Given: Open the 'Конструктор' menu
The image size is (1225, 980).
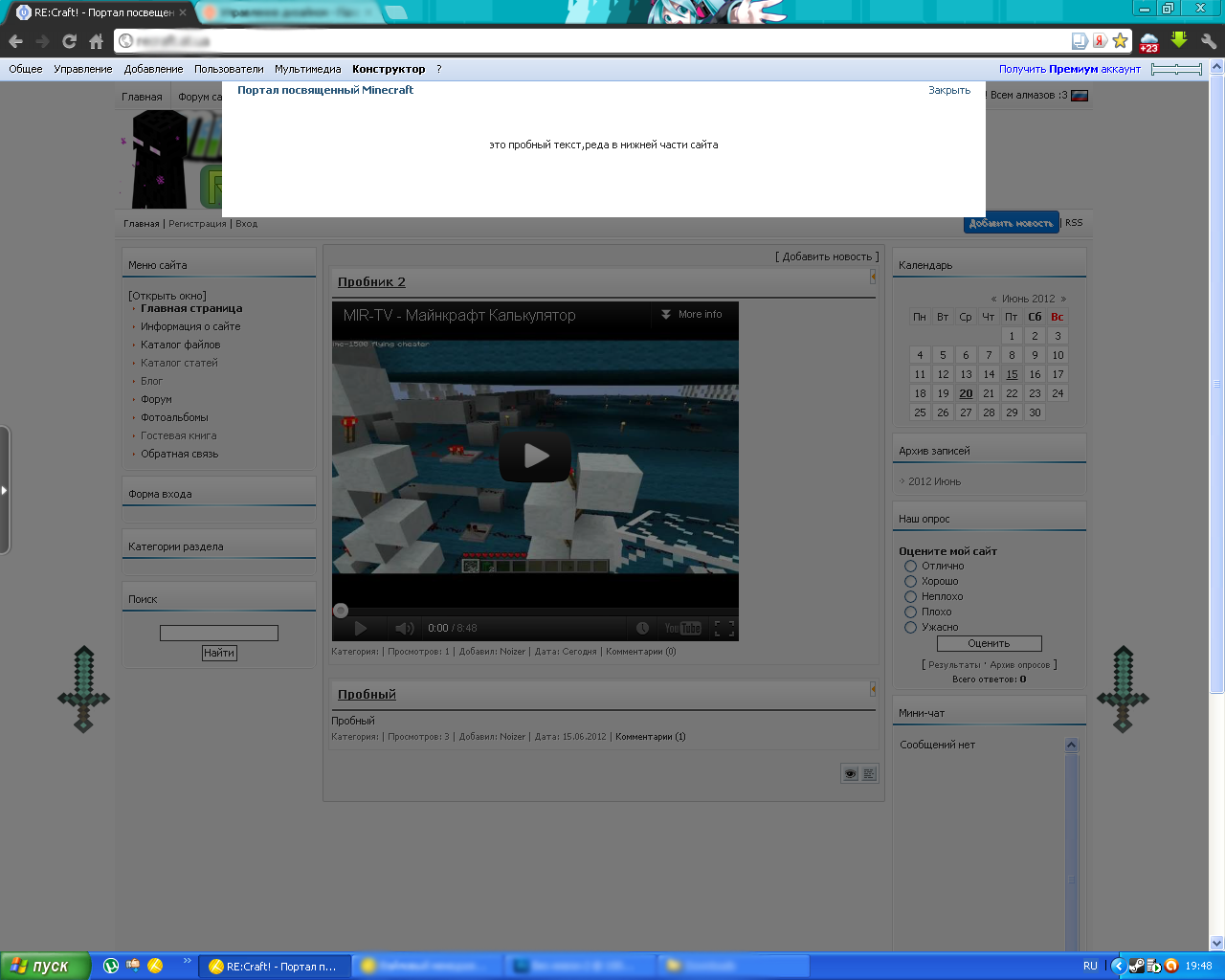Looking at the screenshot, I should click(389, 69).
